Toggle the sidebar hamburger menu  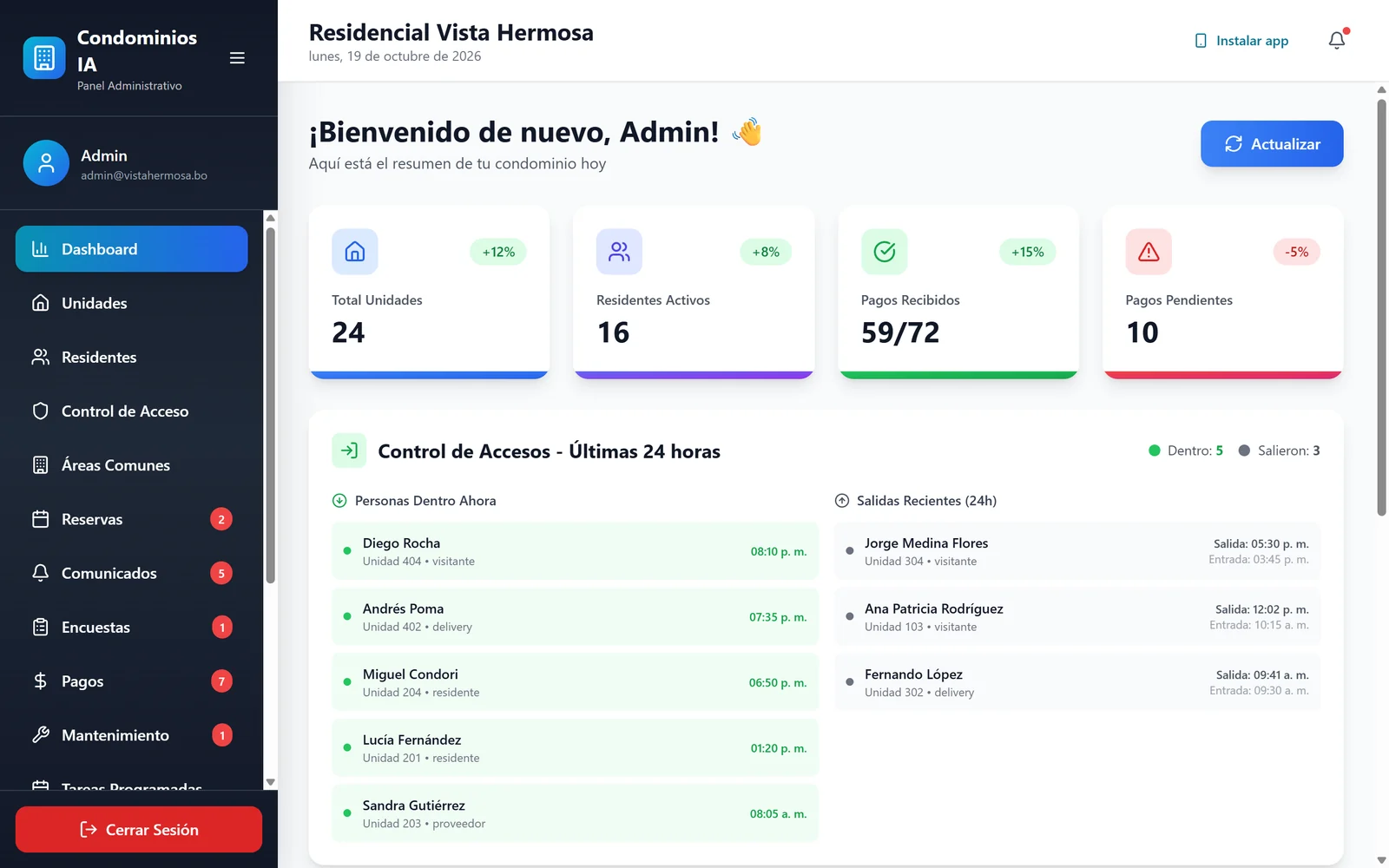pos(237,58)
